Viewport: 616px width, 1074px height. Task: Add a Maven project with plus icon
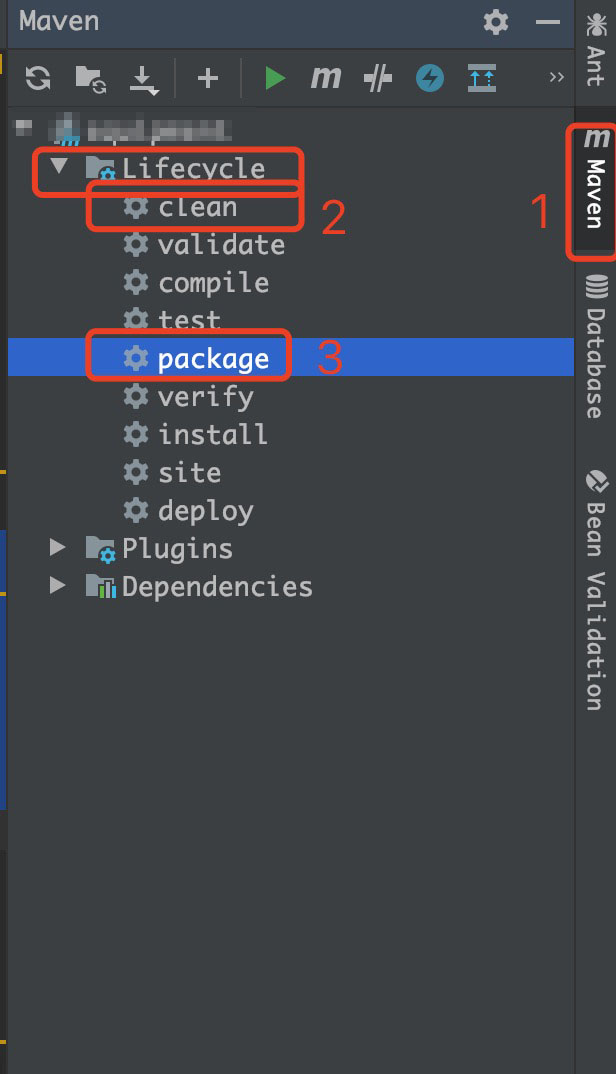pos(207,78)
